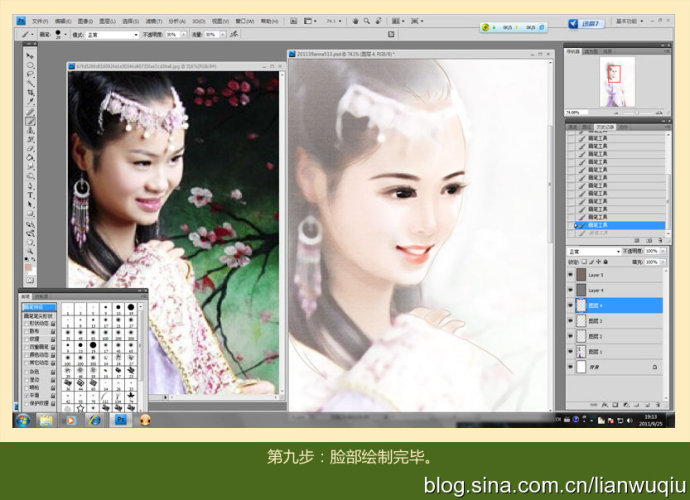The width and height of the screenshot is (690, 500).
Task: Enable 形状动态 checkbox in Brush panel
Action: click(x=26, y=323)
